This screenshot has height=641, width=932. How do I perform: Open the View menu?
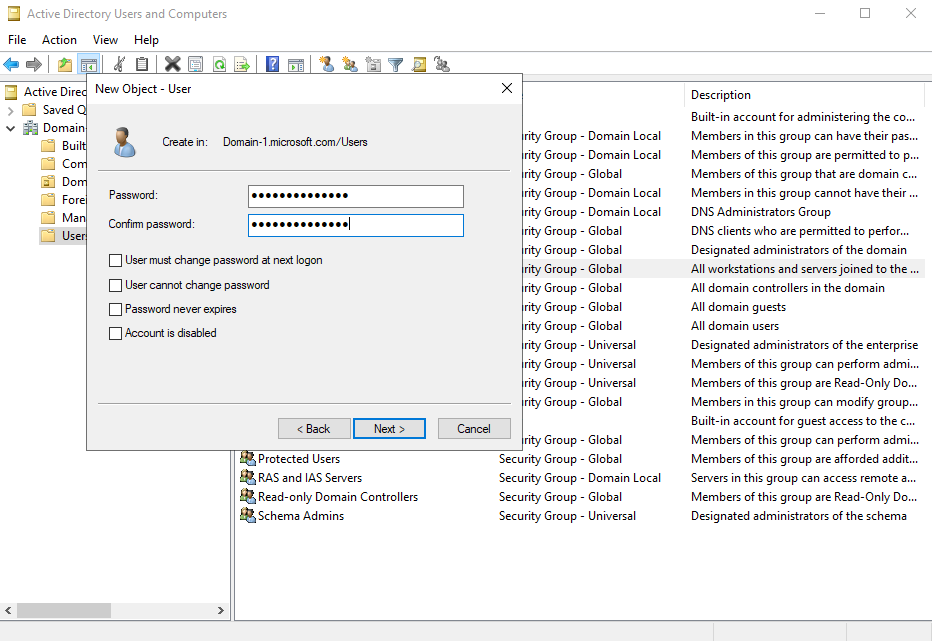click(x=105, y=39)
